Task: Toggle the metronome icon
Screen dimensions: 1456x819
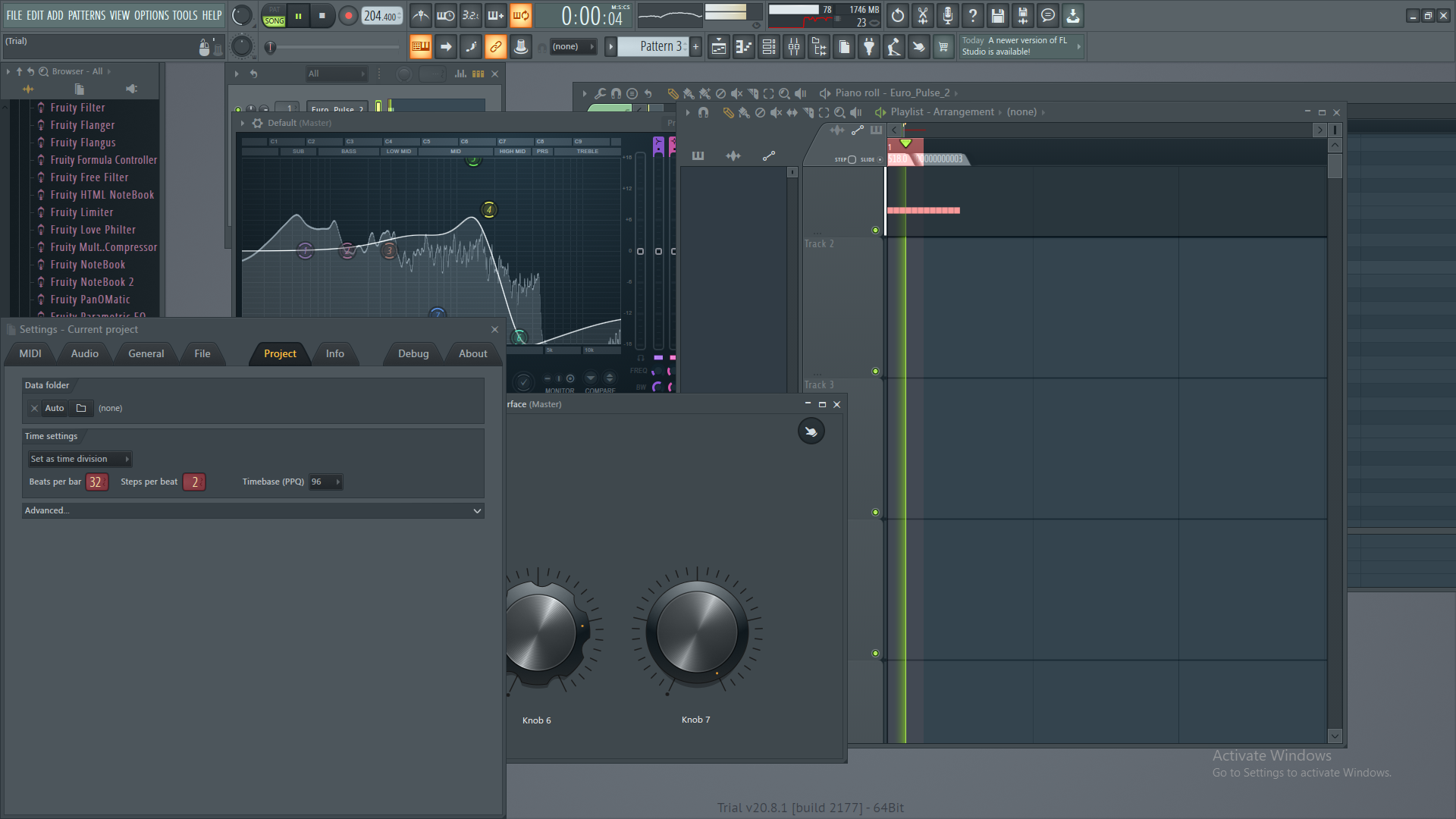Action: [421, 15]
